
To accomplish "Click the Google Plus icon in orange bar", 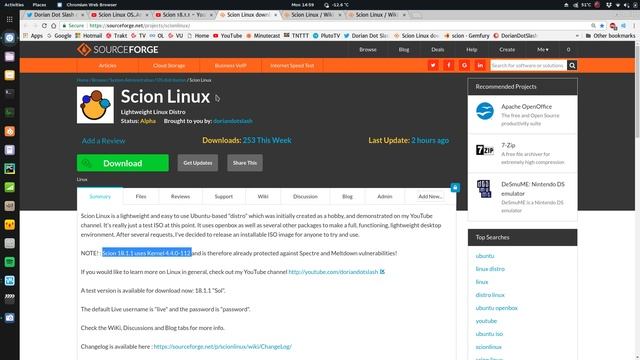I will 464,65.
